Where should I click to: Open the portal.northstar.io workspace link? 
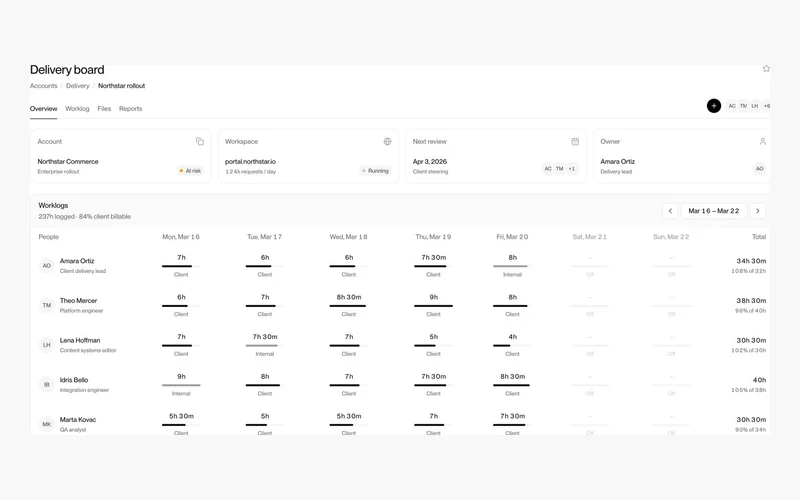pyautogui.click(x=251, y=161)
